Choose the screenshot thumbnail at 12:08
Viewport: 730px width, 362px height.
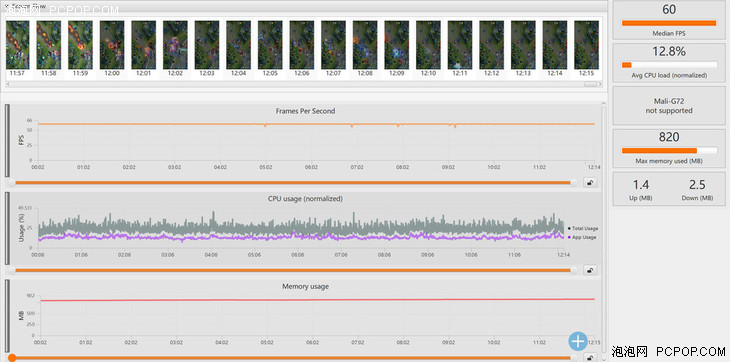pyautogui.click(x=365, y=45)
